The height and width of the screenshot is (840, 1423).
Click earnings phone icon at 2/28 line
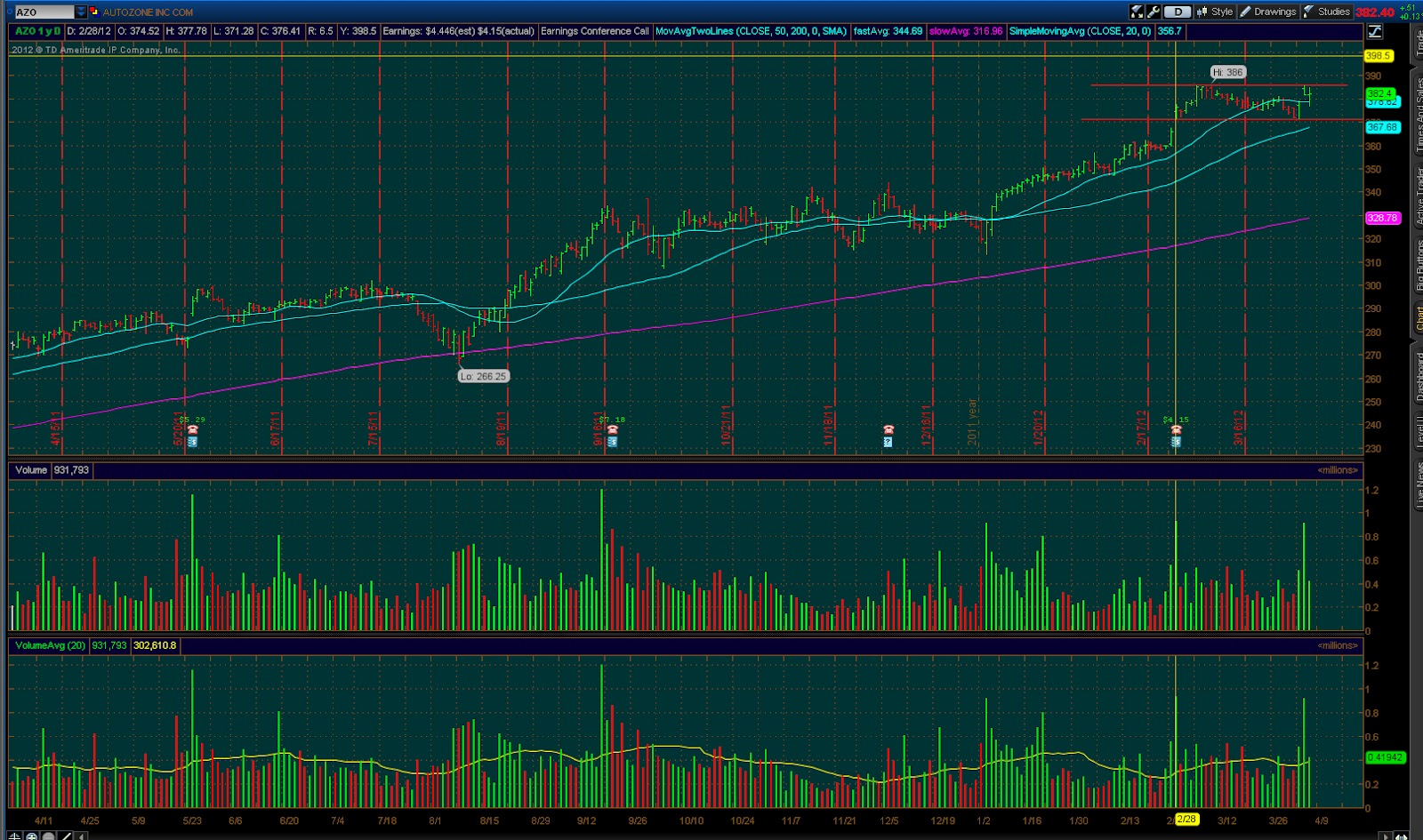pyautogui.click(x=1176, y=430)
